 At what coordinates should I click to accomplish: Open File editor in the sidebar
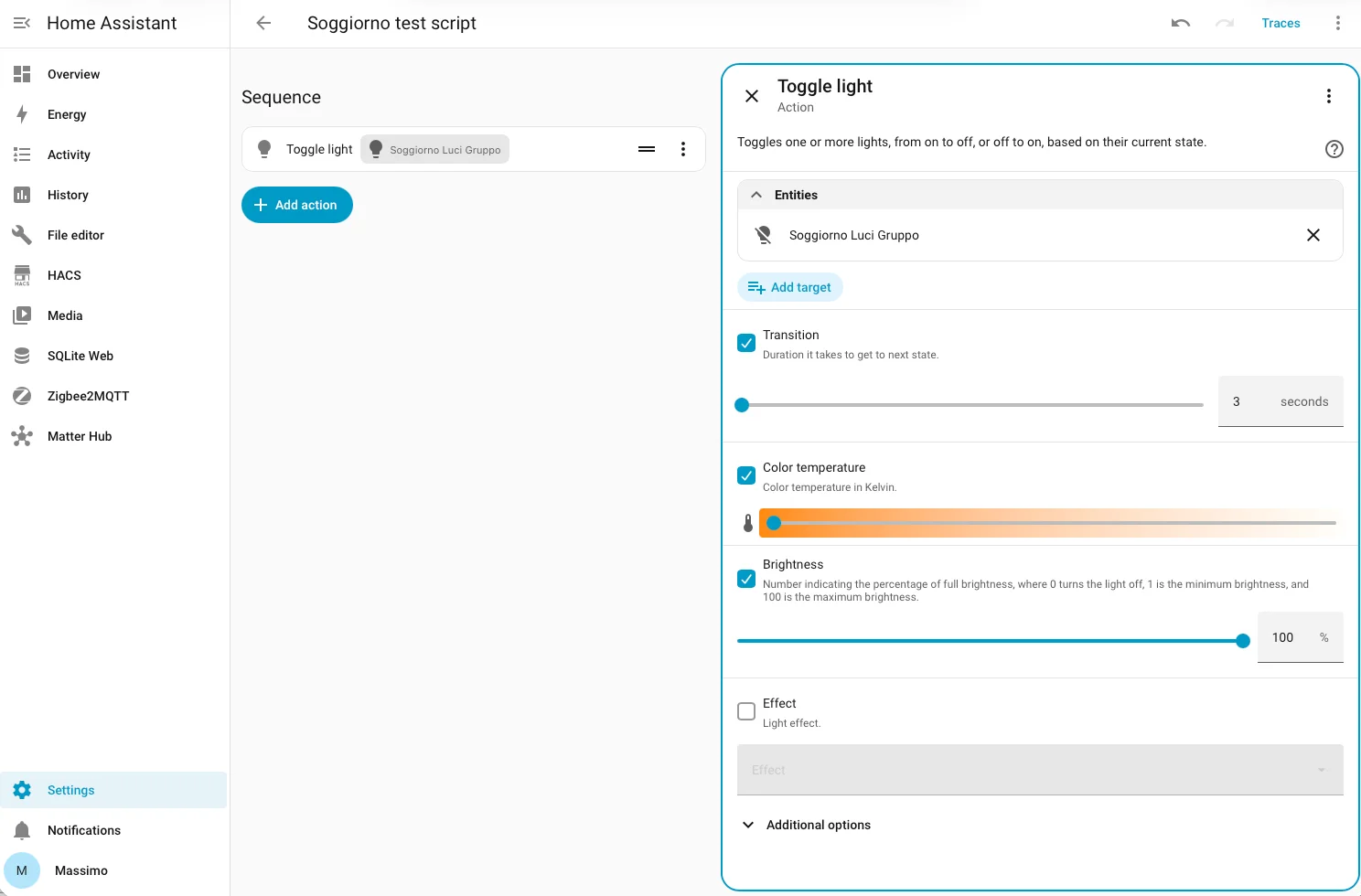(x=114, y=235)
